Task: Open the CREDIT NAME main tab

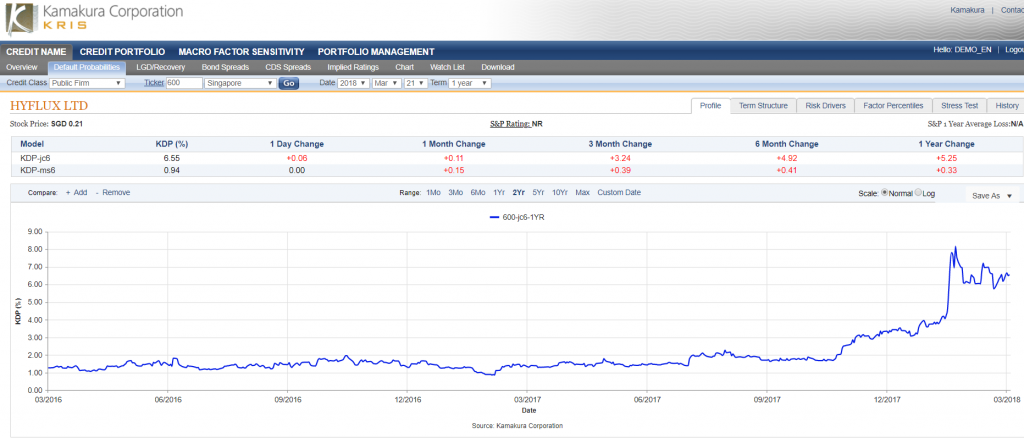Action: (36, 52)
